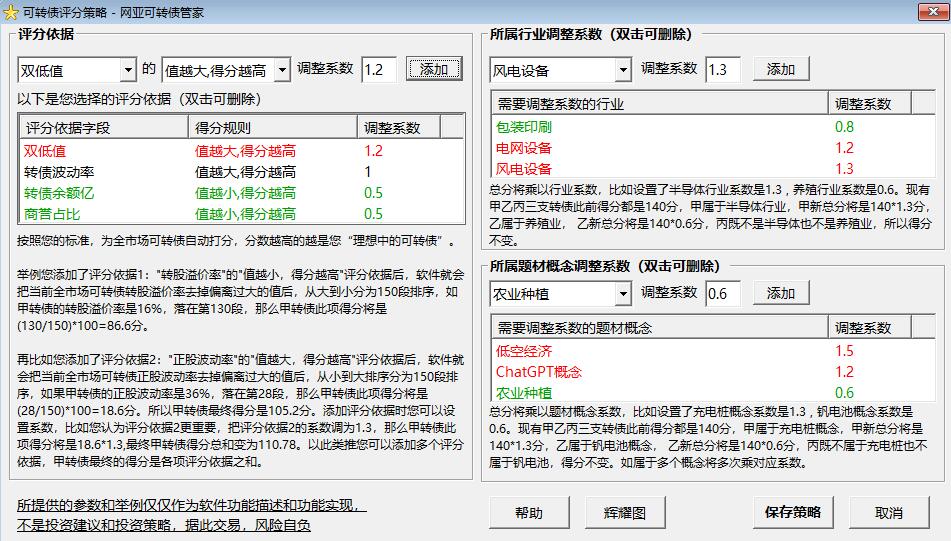Click the 需要调整系数的行业 column header

tap(660, 104)
